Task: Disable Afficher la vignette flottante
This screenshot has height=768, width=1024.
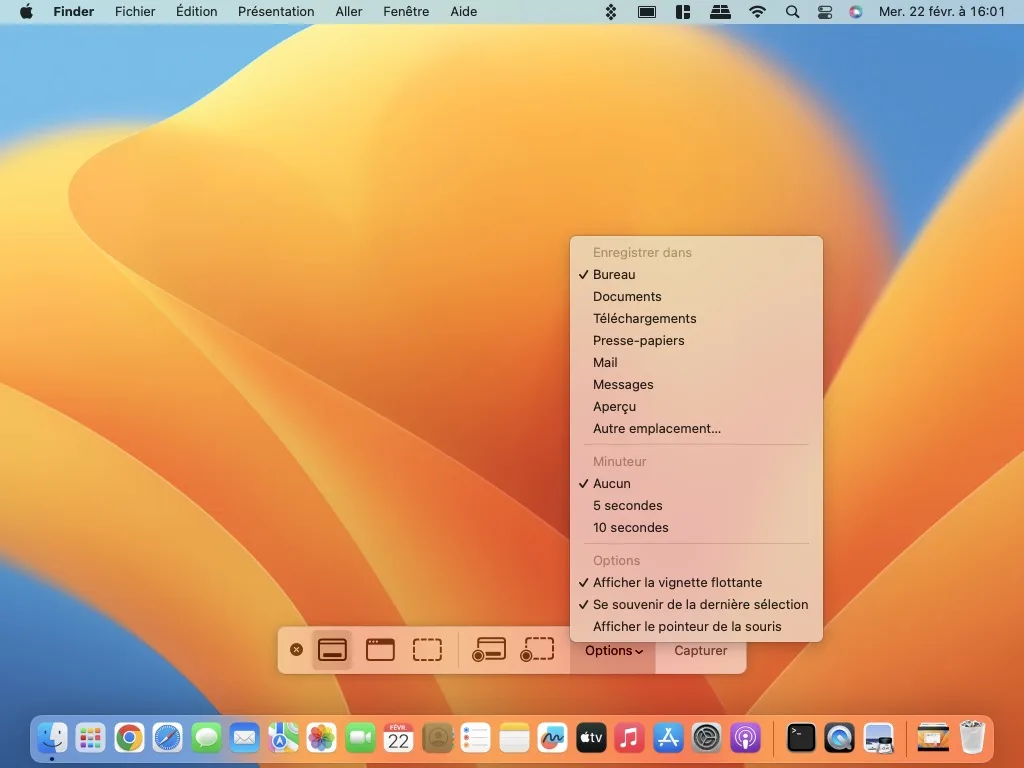Action: pyautogui.click(x=676, y=582)
